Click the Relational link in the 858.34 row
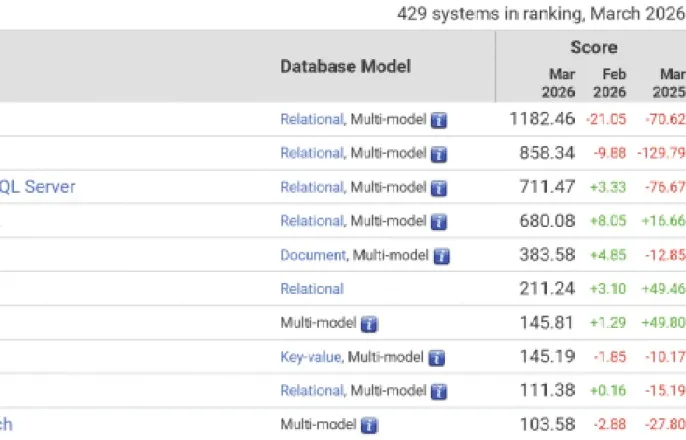Image resolution: width=686 pixels, height=440 pixels. pyautogui.click(x=311, y=154)
